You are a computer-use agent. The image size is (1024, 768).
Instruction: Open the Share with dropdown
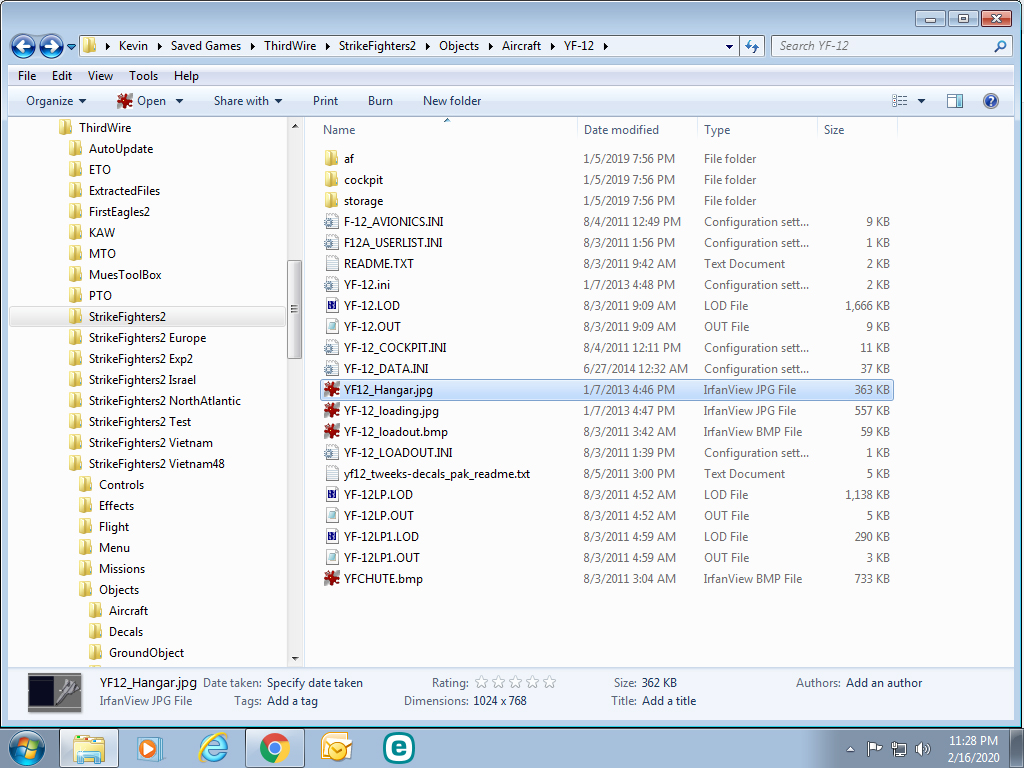[x=248, y=101]
